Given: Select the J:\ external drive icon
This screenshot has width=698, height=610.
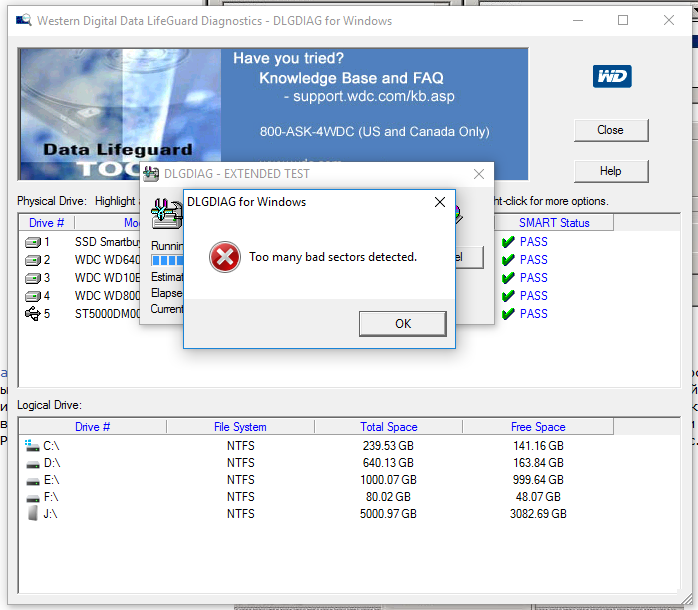Looking at the screenshot, I should click(32, 513).
